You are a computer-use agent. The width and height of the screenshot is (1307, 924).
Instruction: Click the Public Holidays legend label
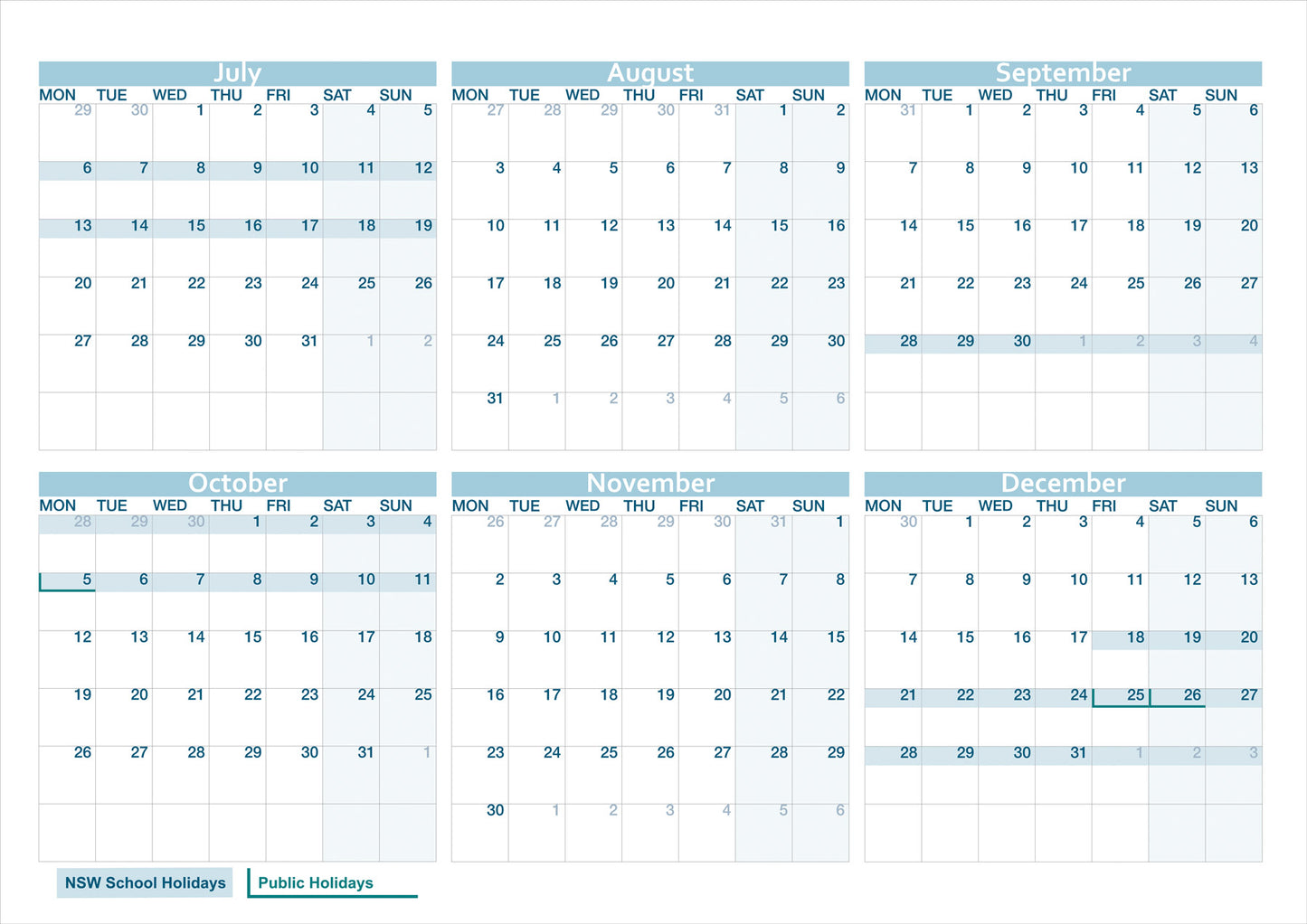pyautogui.click(x=316, y=882)
